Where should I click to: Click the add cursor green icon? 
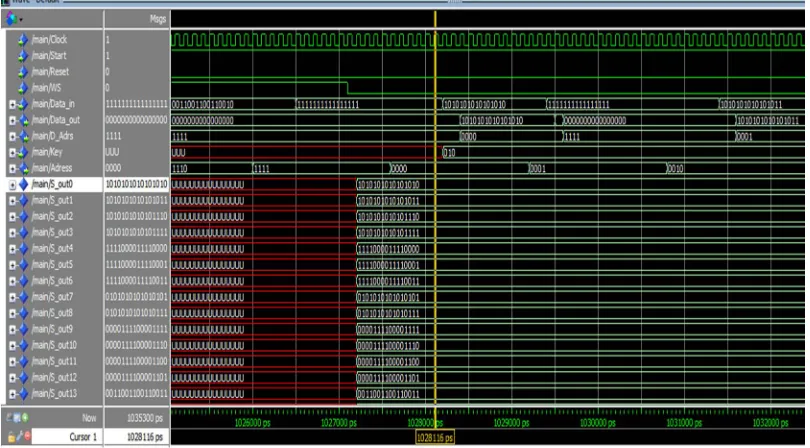[25, 417]
